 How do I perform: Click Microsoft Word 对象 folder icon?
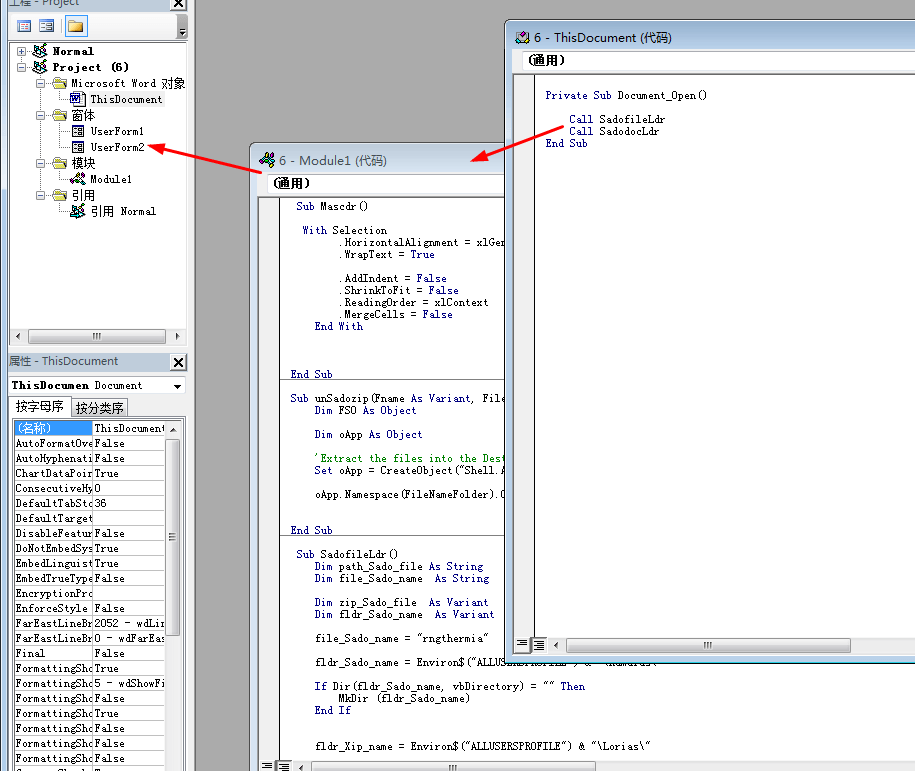[x=60, y=83]
